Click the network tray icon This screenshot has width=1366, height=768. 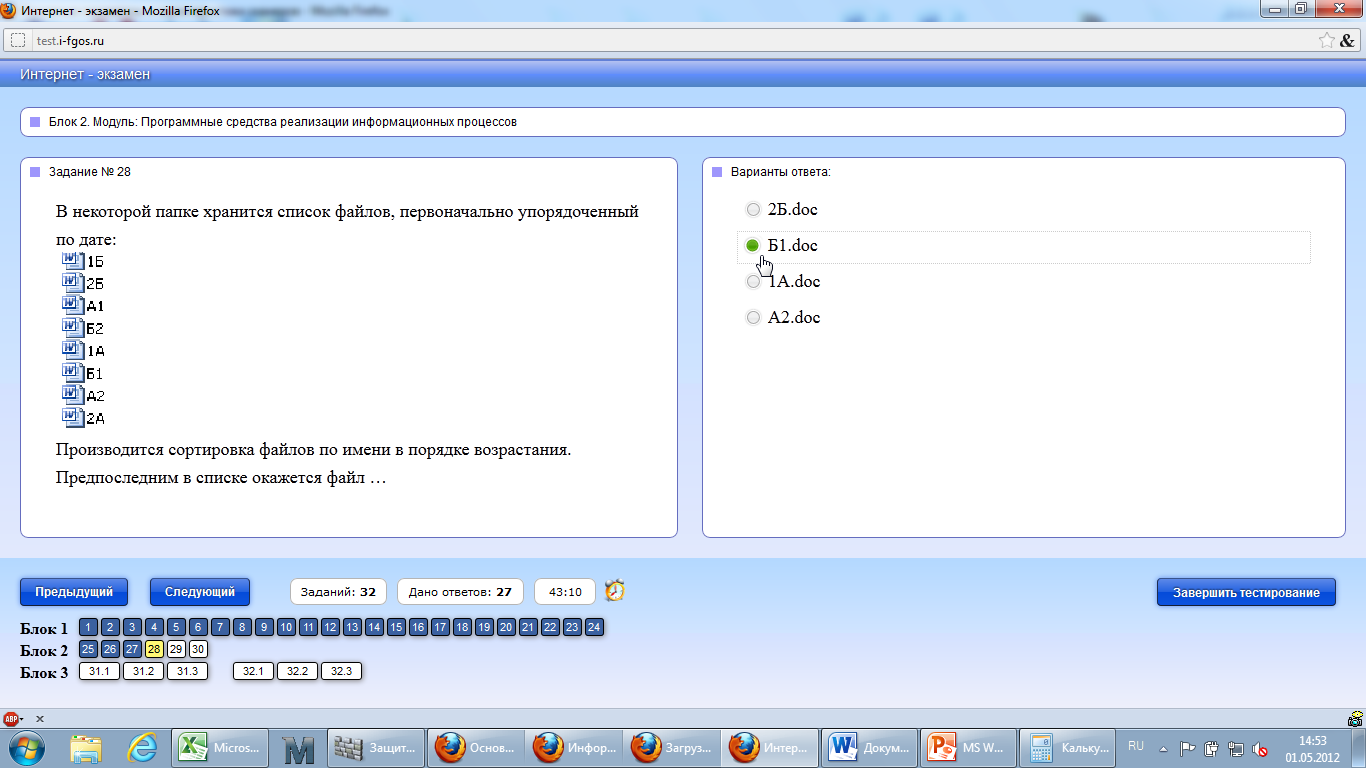[1236, 748]
